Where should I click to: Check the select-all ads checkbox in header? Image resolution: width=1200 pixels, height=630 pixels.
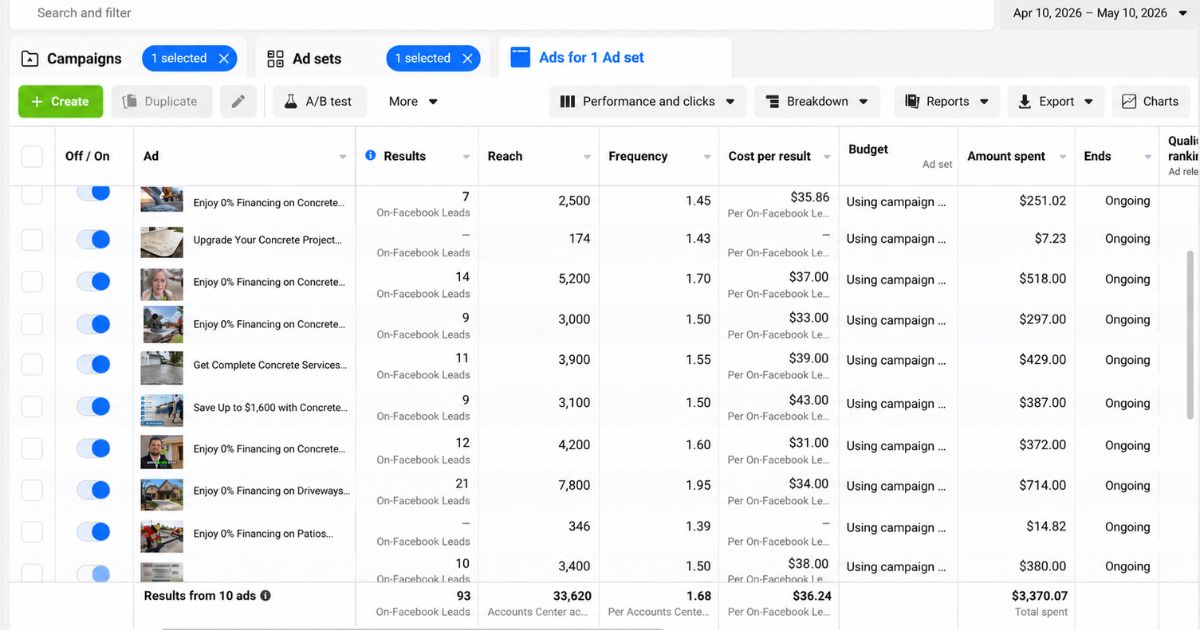[32, 156]
